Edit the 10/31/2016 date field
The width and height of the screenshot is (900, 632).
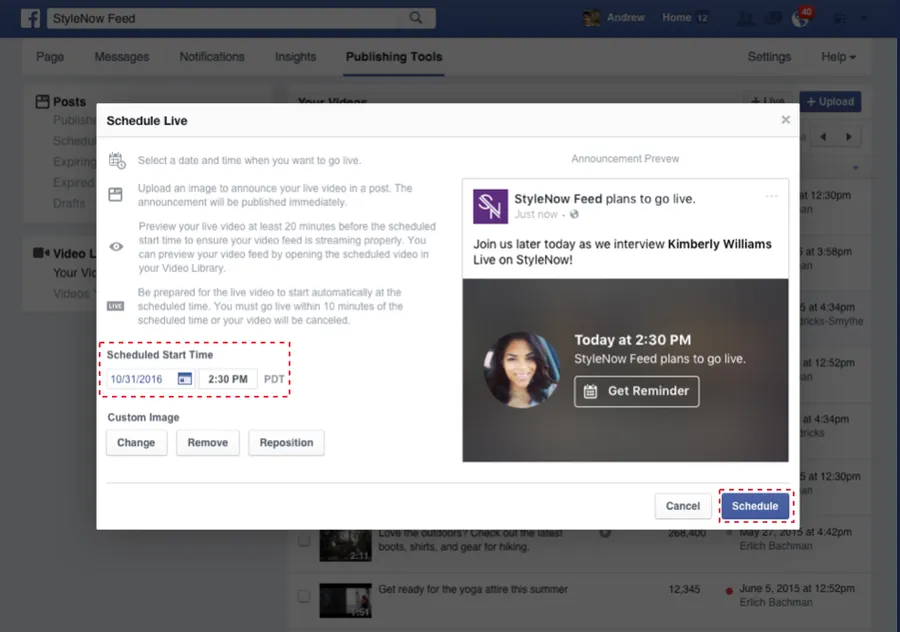pyautogui.click(x=136, y=379)
